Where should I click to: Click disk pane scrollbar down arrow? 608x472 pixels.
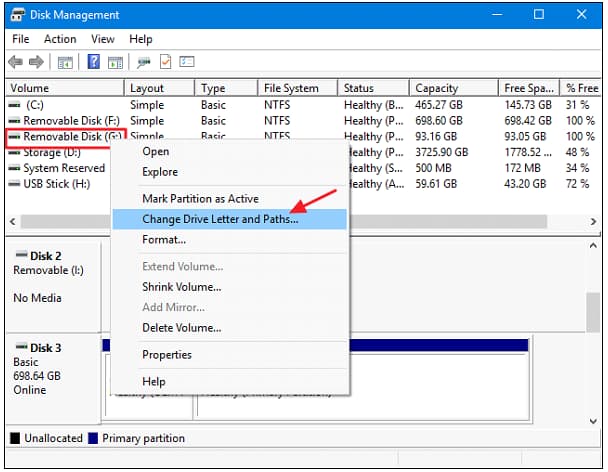coord(593,421)
